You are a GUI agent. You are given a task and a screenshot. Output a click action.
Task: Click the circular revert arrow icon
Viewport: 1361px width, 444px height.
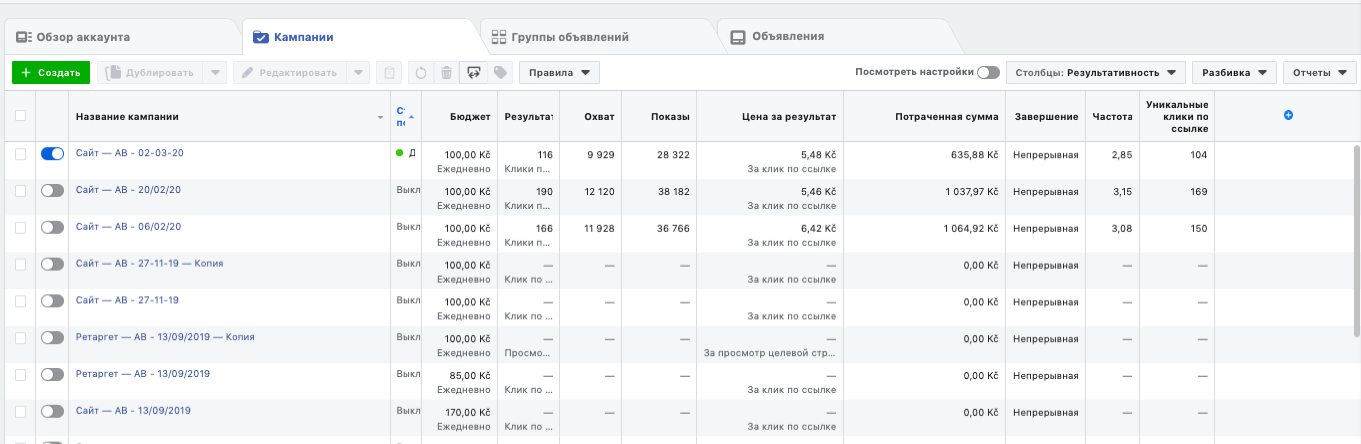(x=420, y=72)
